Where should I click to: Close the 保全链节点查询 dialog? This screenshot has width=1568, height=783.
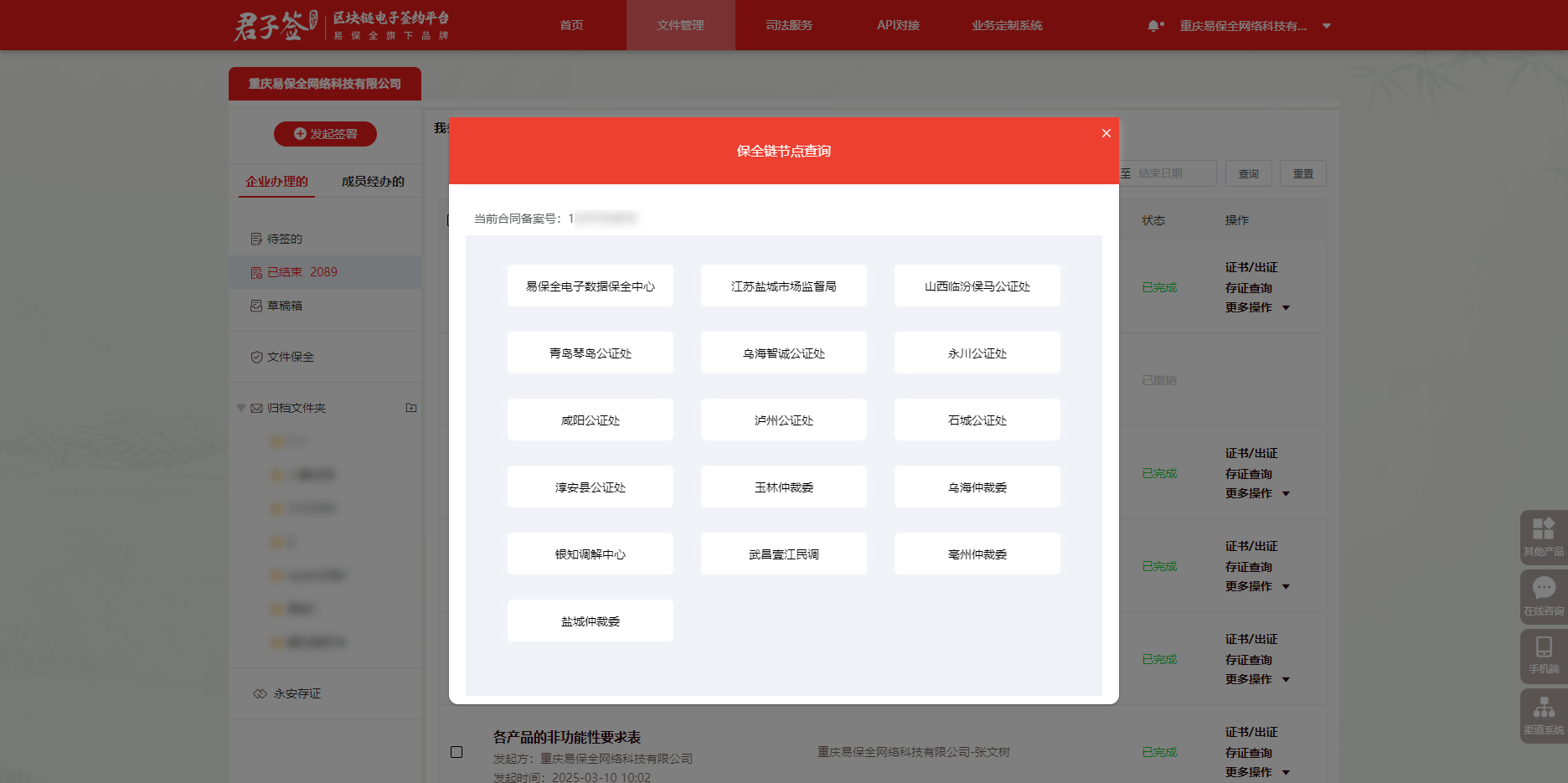pyautogui.click(x=1106, y=133)
